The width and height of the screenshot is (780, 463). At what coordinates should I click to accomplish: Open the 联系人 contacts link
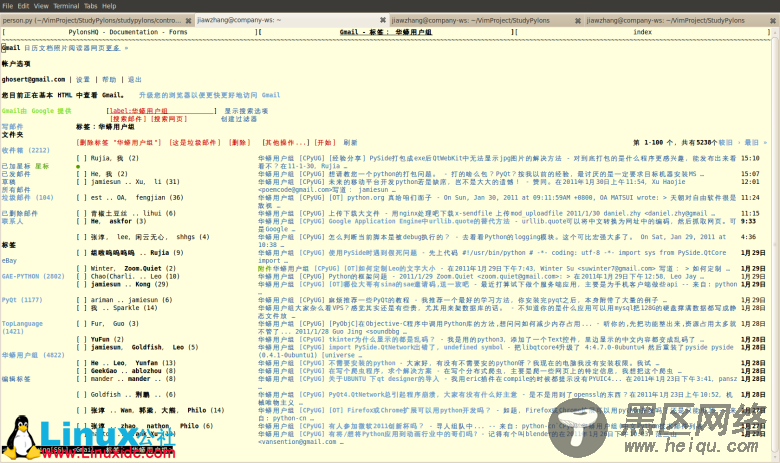point(12,221)
